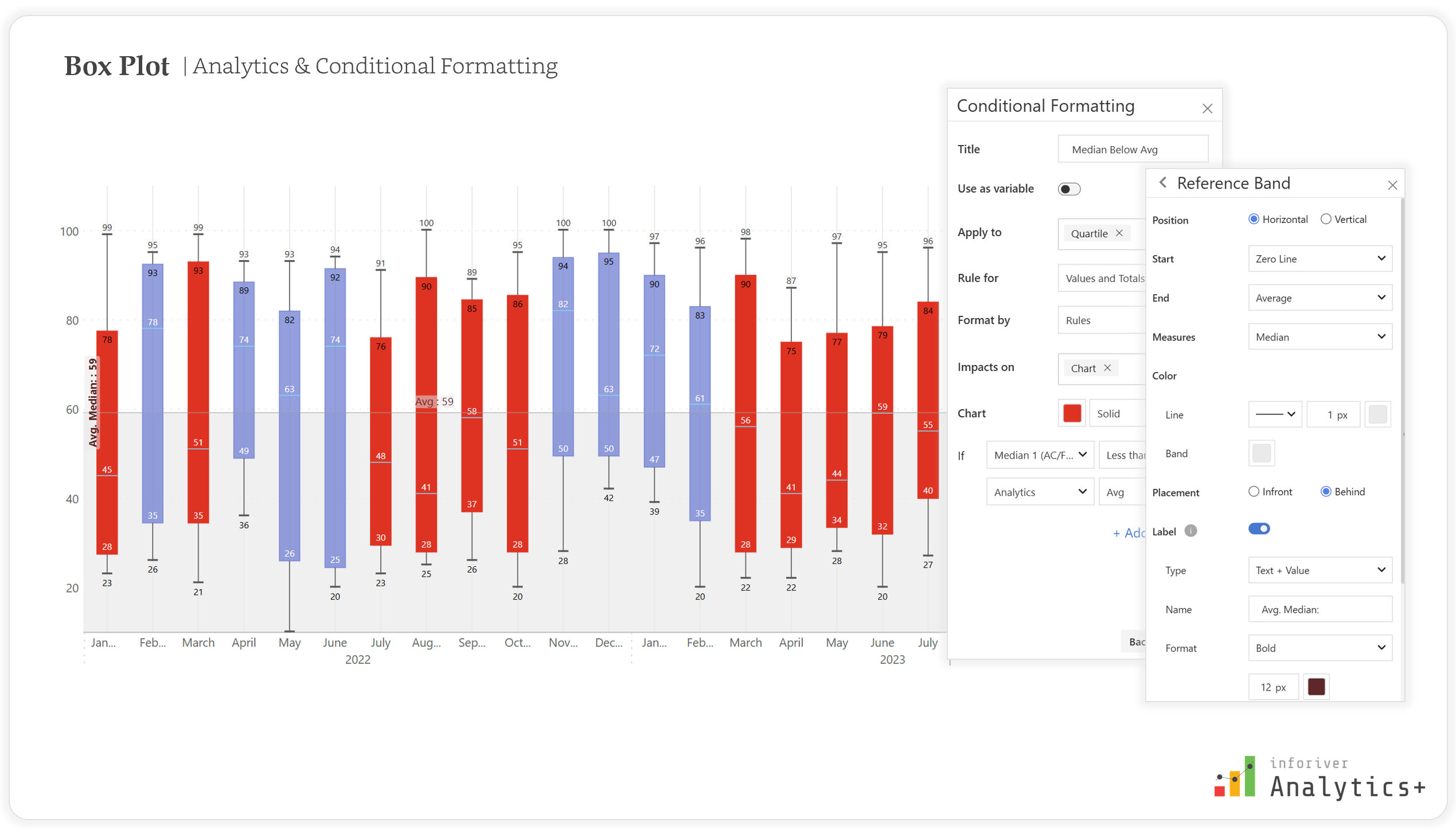
Task: Click the + Add condition link
Action: coord(1127,534)
